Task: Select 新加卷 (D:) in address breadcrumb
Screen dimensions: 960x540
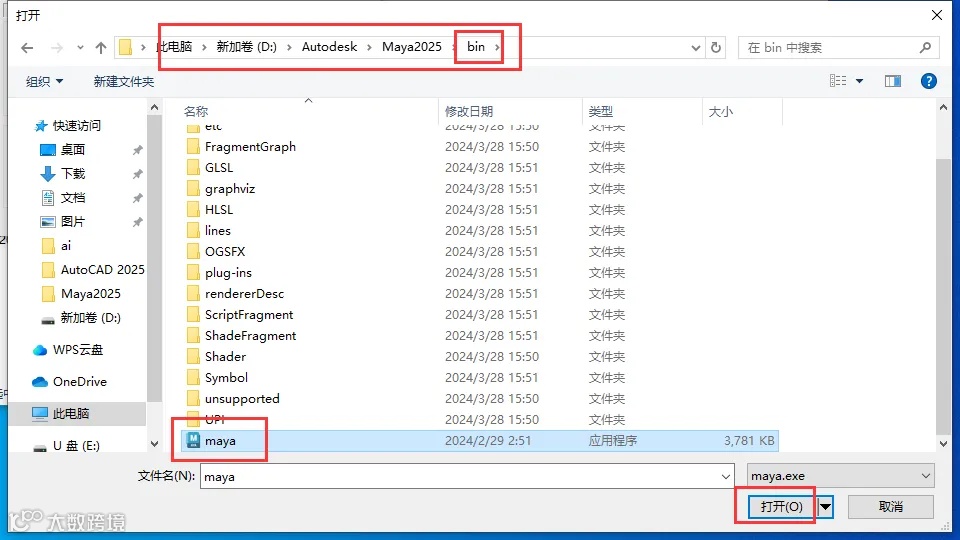Action: pyautogui.click(x=246, y=47)
